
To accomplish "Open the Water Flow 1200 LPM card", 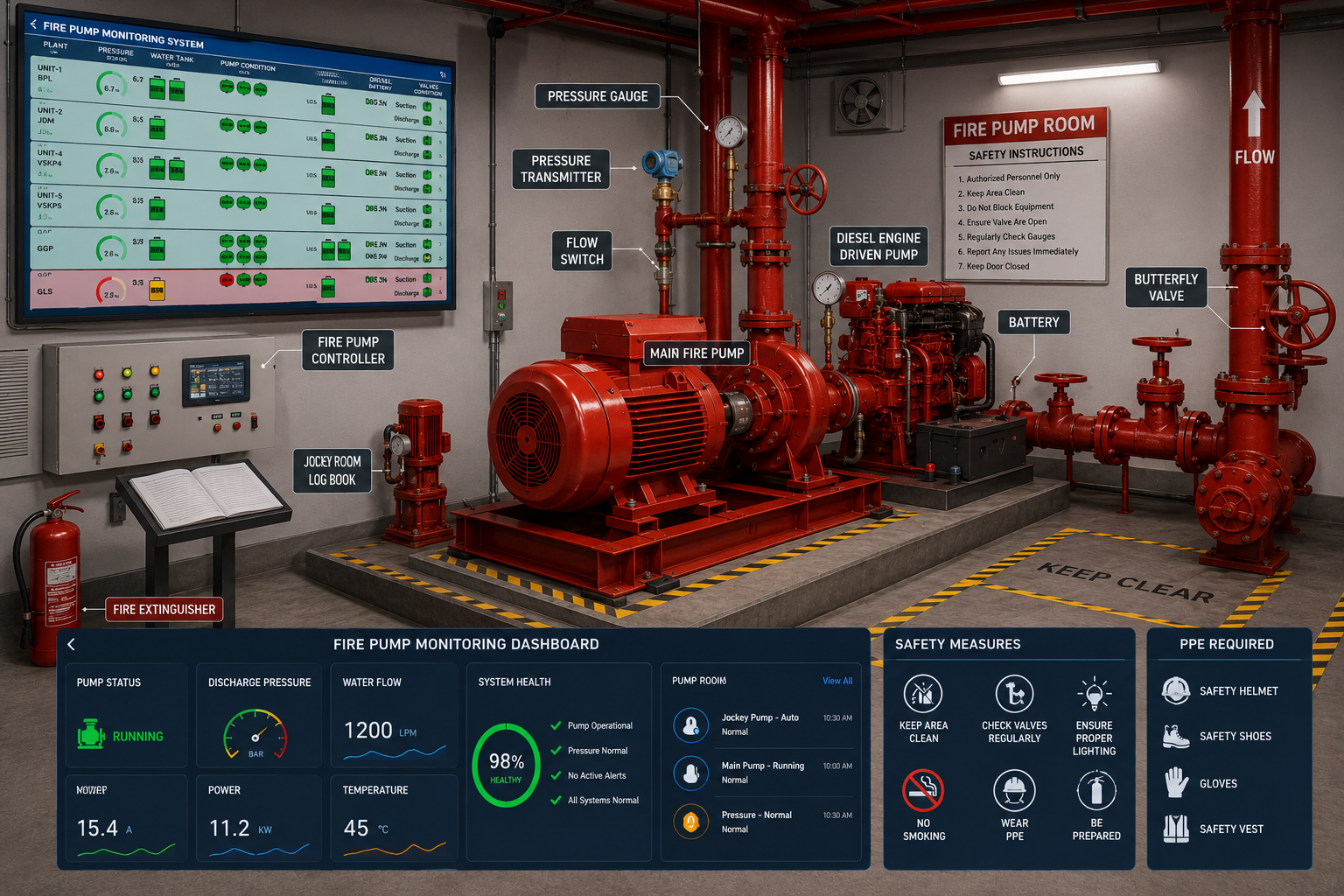I will (395, 715).
